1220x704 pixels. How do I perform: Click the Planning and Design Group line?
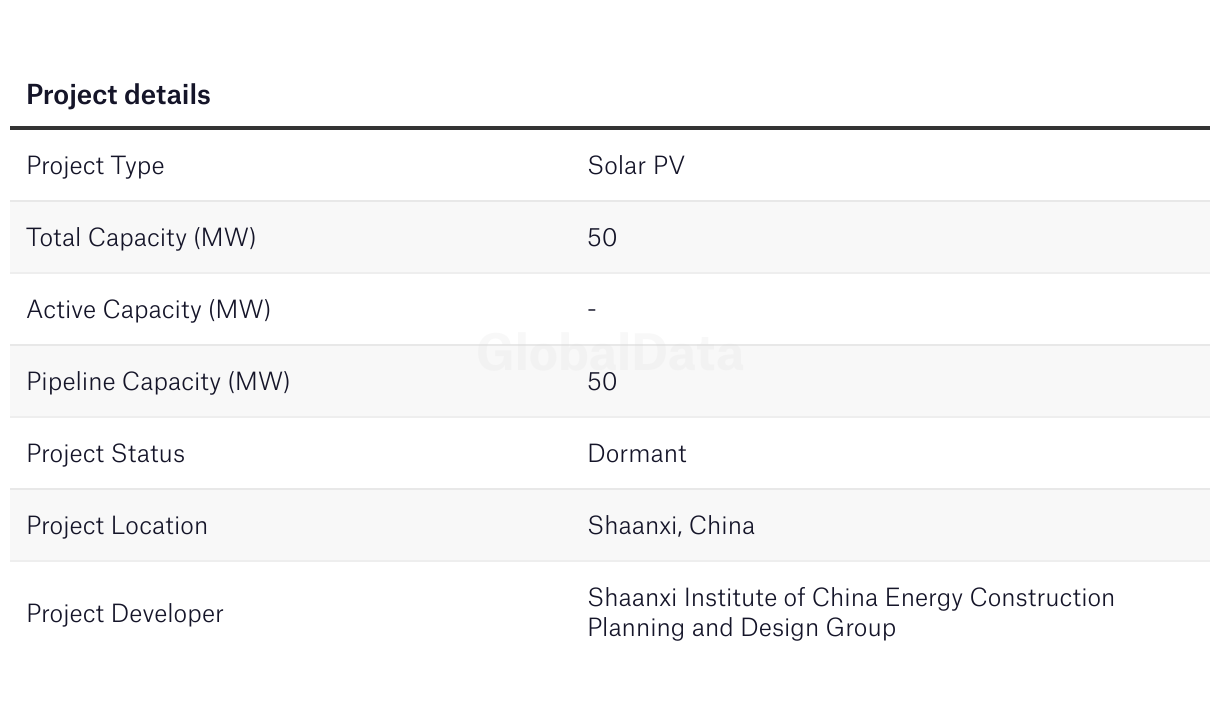pyautogui.click(x=741, y=628)
